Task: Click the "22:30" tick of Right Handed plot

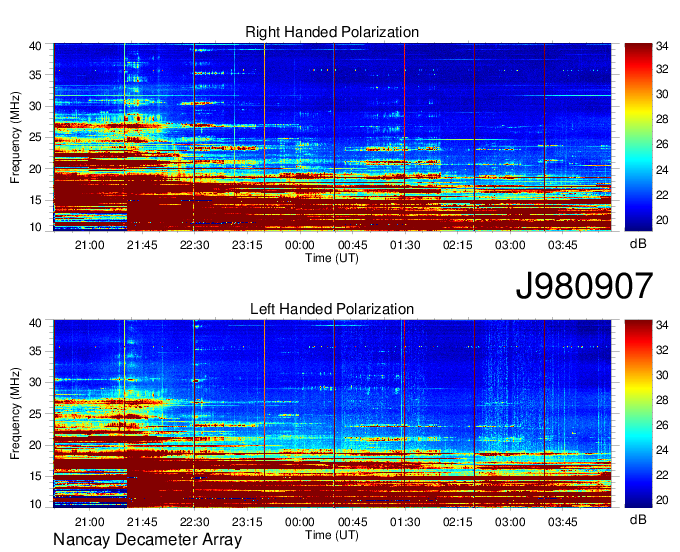Action: click(x=194, y=245)
